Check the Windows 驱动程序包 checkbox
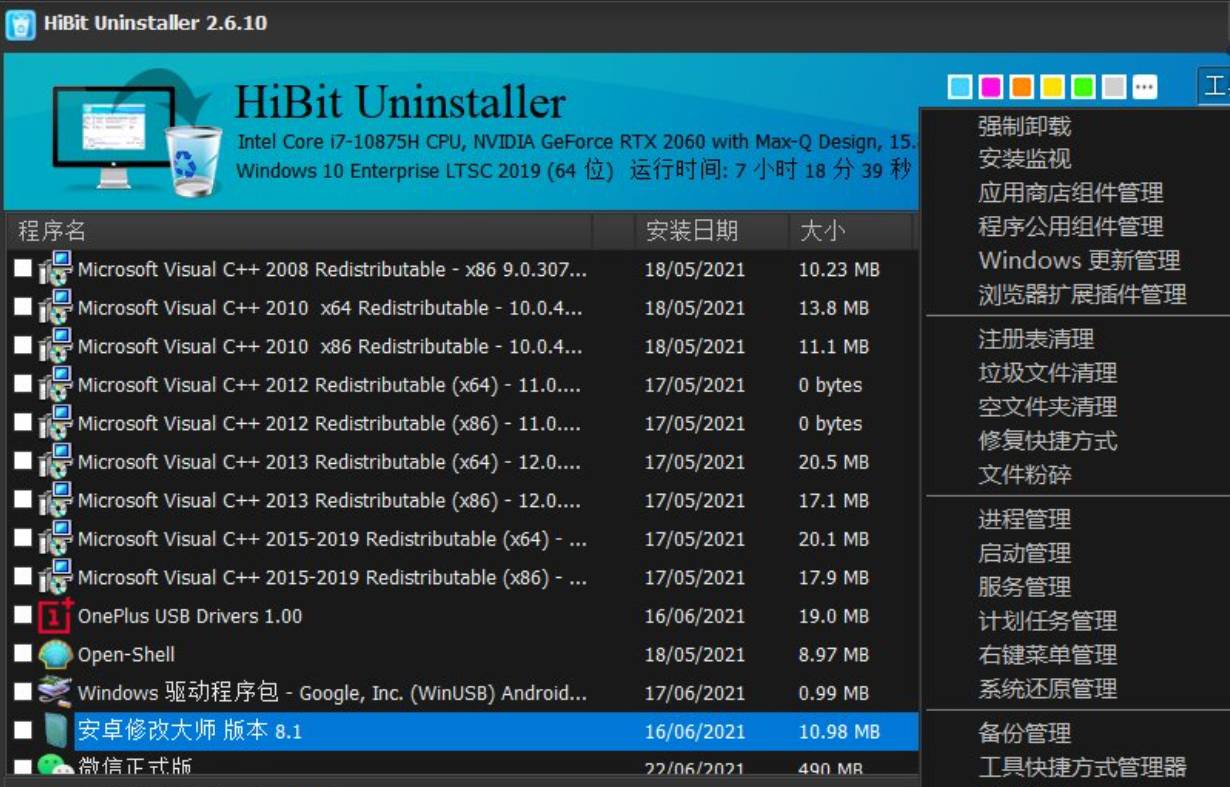Image resolution: width=1230 pixels, height=787 pixels. (23, 692)
